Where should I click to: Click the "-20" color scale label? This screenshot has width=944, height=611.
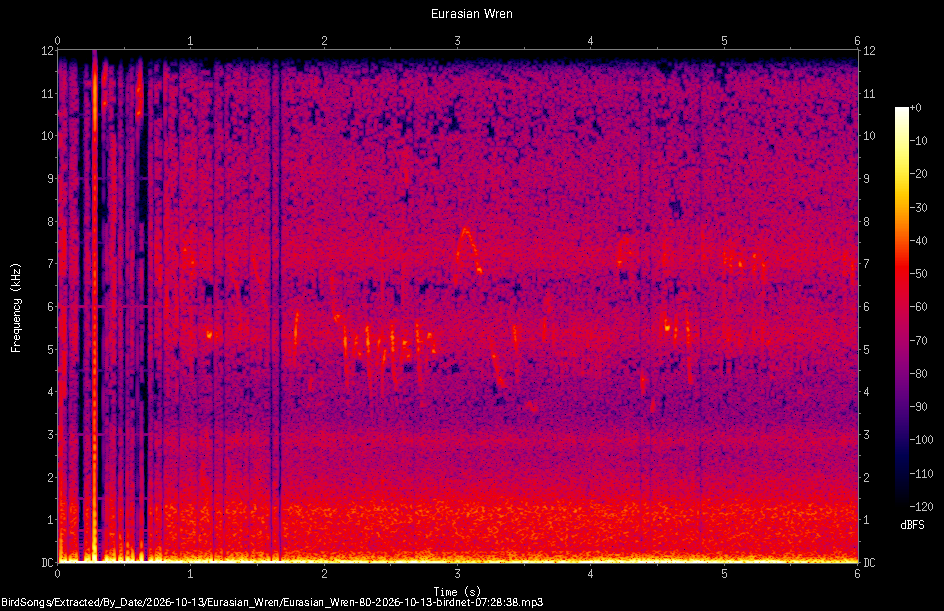tap(918, 174)
